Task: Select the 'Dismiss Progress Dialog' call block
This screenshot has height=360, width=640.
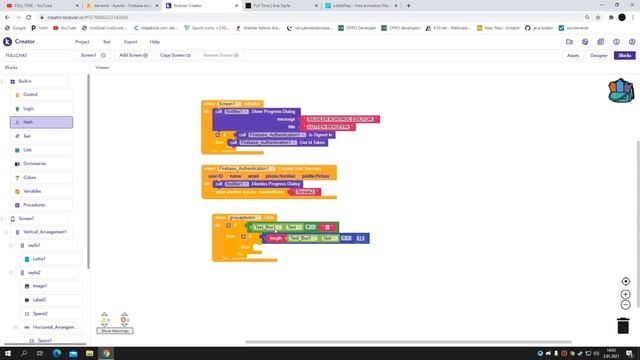Action: pos(258,184)
